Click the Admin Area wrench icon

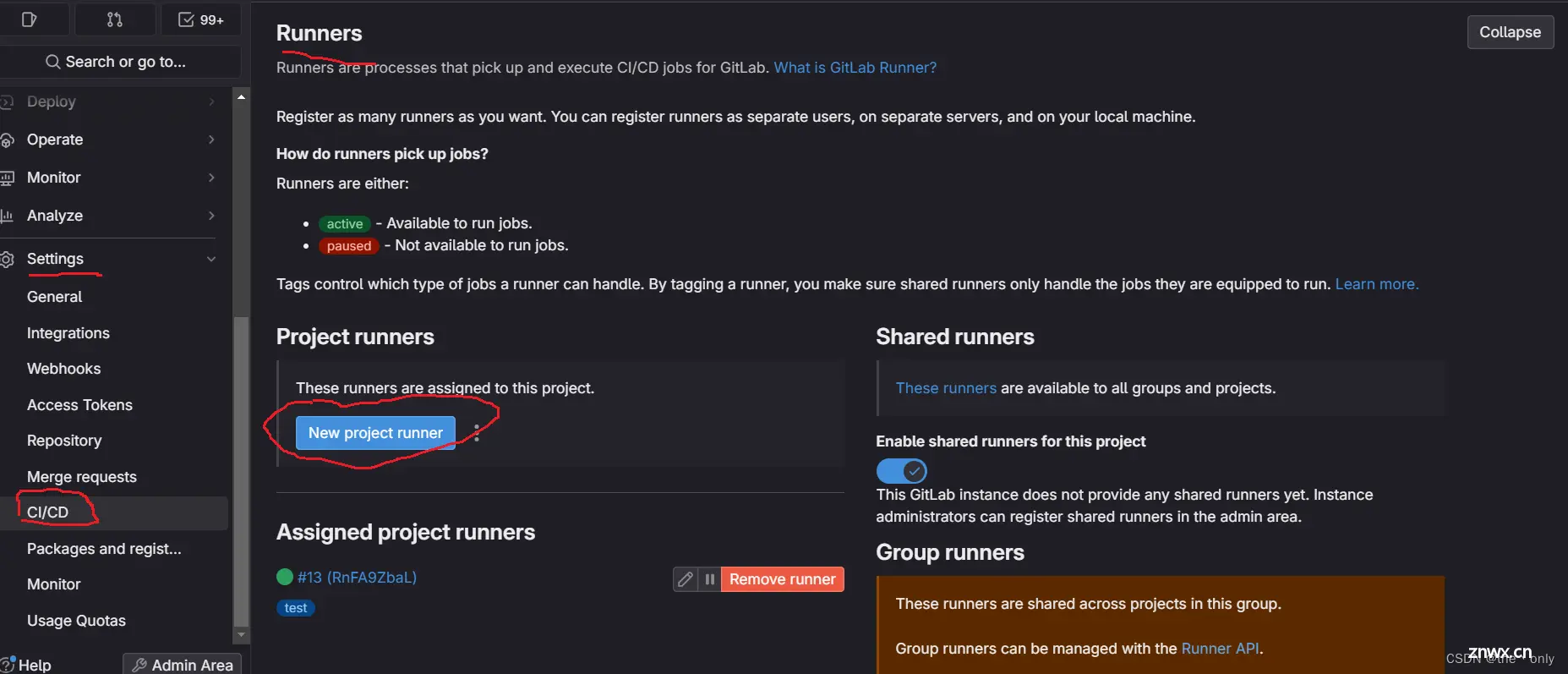(x=140, y=665)
